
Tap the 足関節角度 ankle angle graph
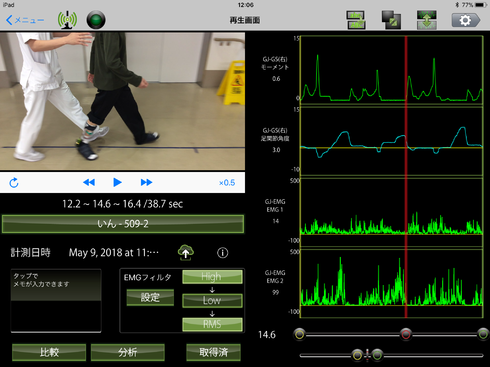392,141
